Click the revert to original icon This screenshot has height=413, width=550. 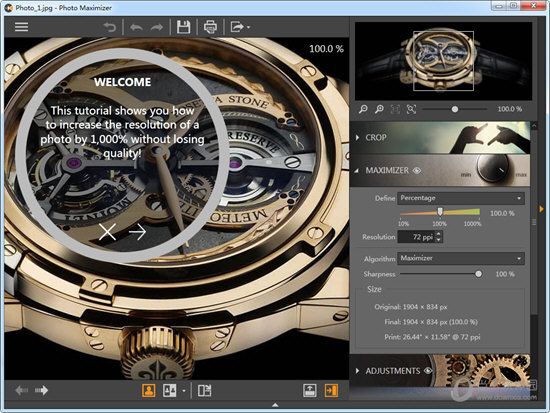pyautogui.click(x=110, y=27)
